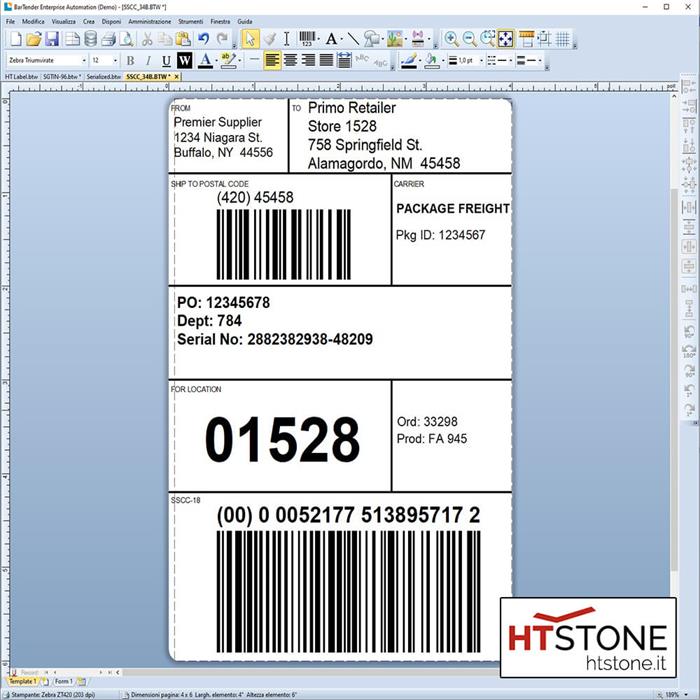Select the line drawing tool
The width and height of the screenshot is (700, 700).
(353, 39)
